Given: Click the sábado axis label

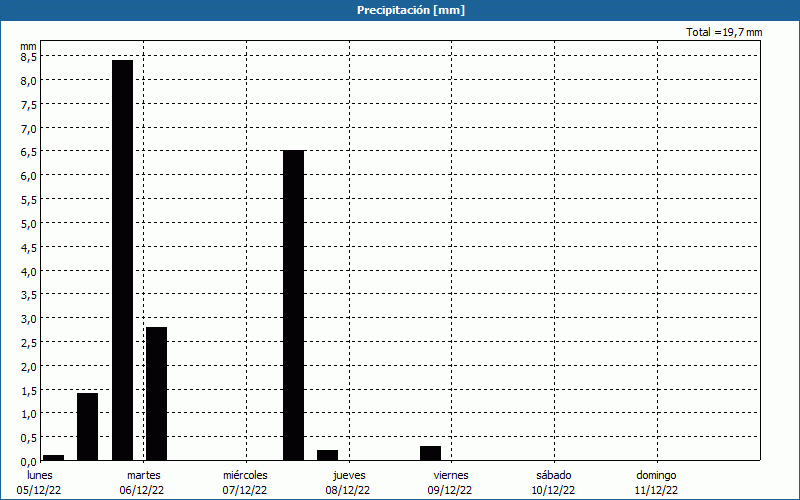Looking at the screenshot, I should (x=554, y=475).
